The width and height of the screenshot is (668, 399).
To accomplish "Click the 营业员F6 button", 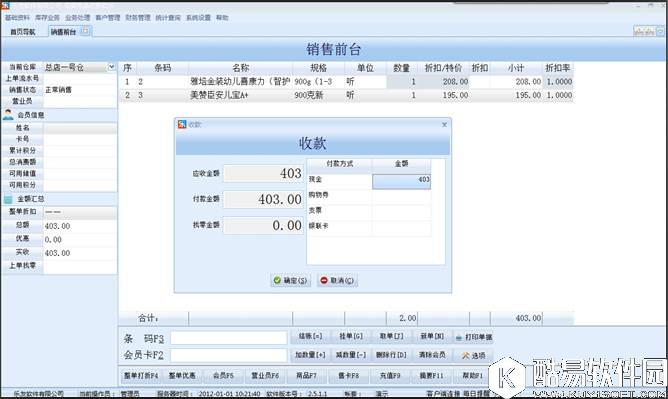I will click(265, 376).
